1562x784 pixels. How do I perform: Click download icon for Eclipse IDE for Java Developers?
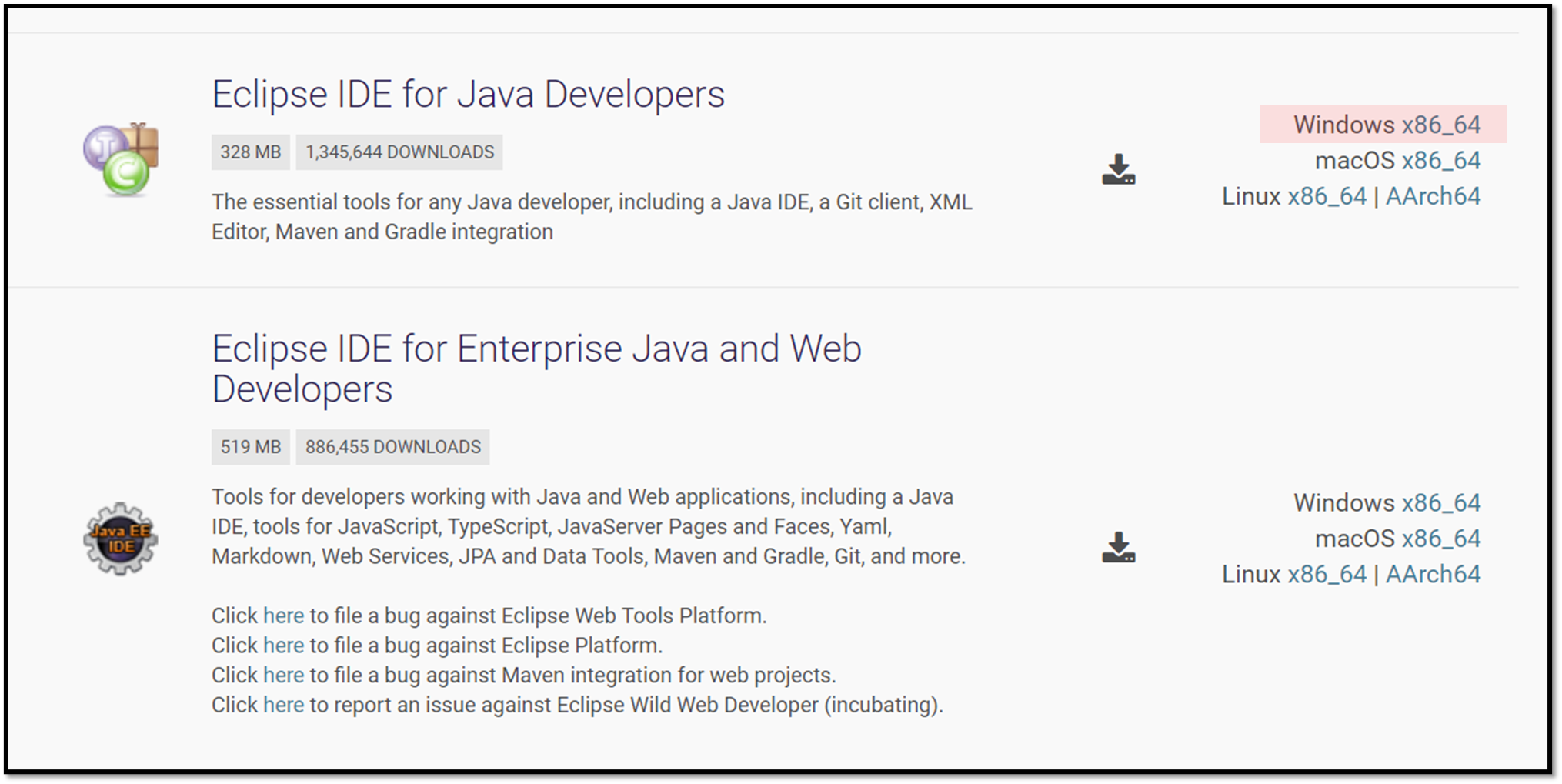(1118, 169)
